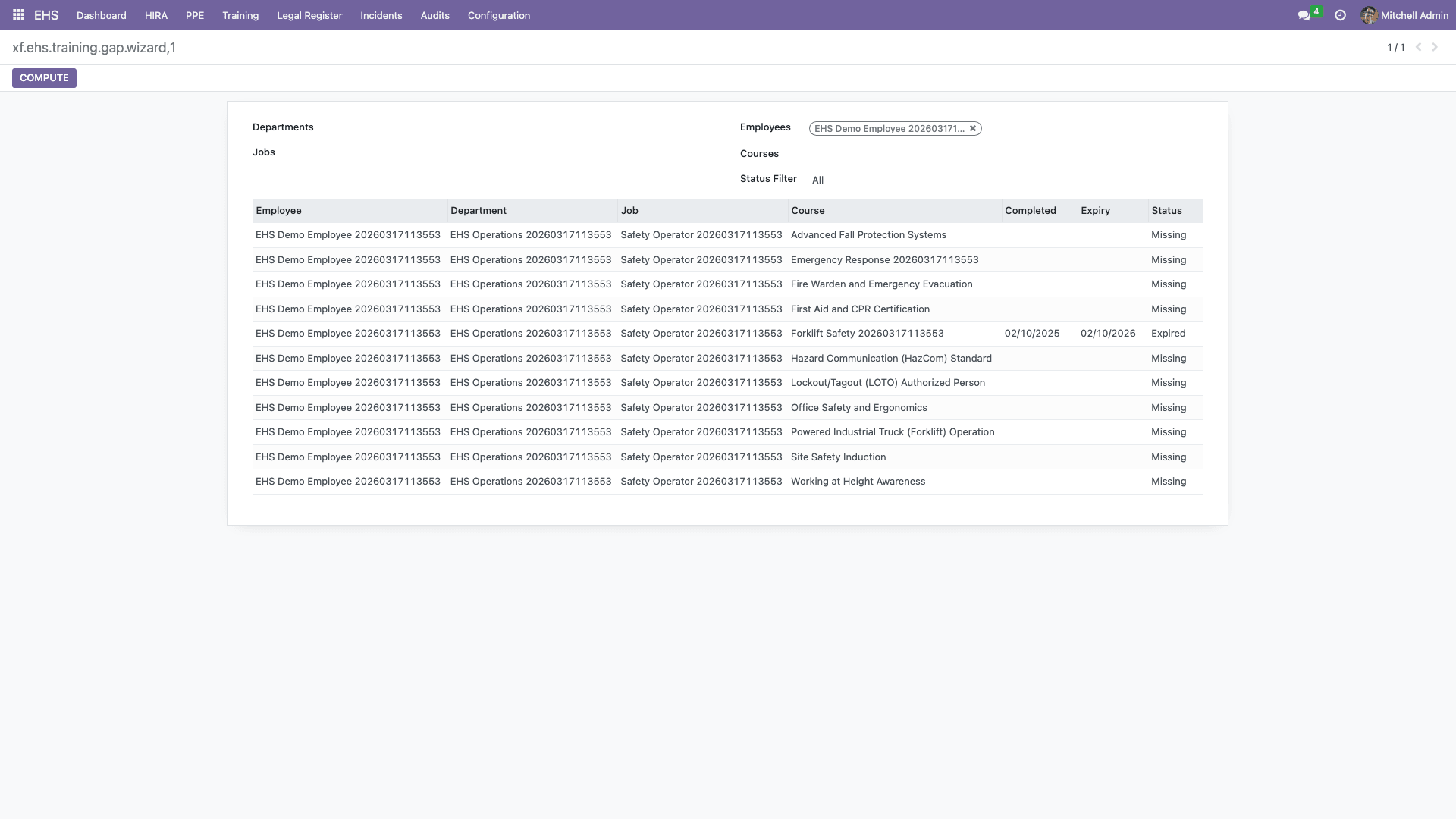The width and height of the screenshot is (1456, 819).
Task: Open the activities clock icon
Action: 1340,15
